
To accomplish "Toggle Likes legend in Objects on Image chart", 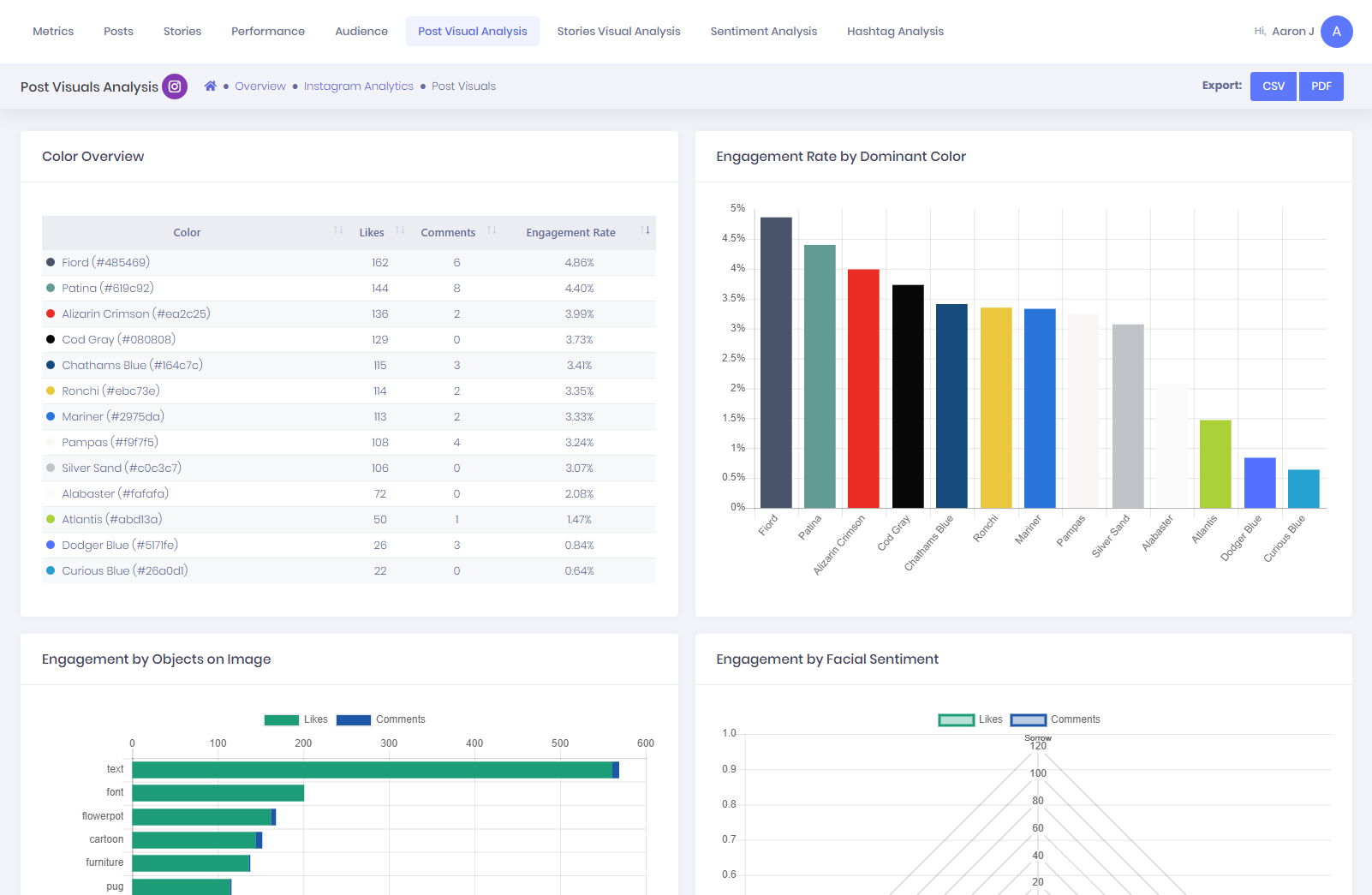I will pyautogui.click(x=295, y=719).
